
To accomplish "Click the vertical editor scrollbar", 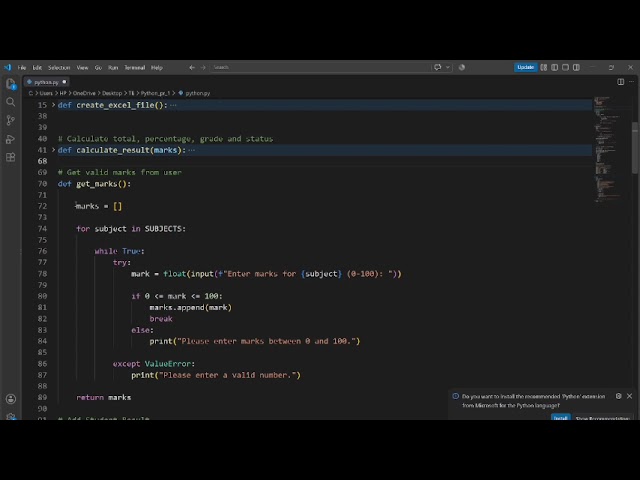I will pyautogui.click(x=635, y=147).
